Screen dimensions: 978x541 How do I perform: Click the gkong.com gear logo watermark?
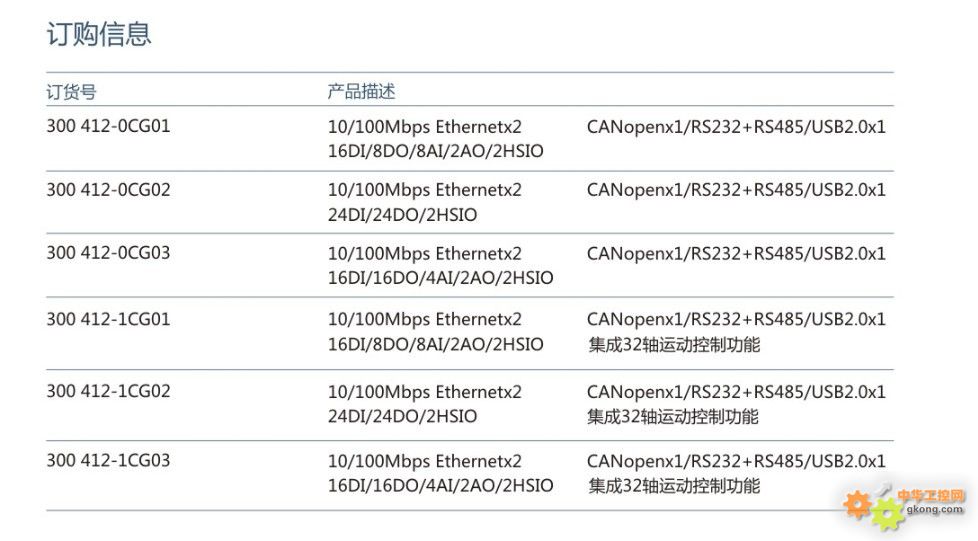pos(904,507)
